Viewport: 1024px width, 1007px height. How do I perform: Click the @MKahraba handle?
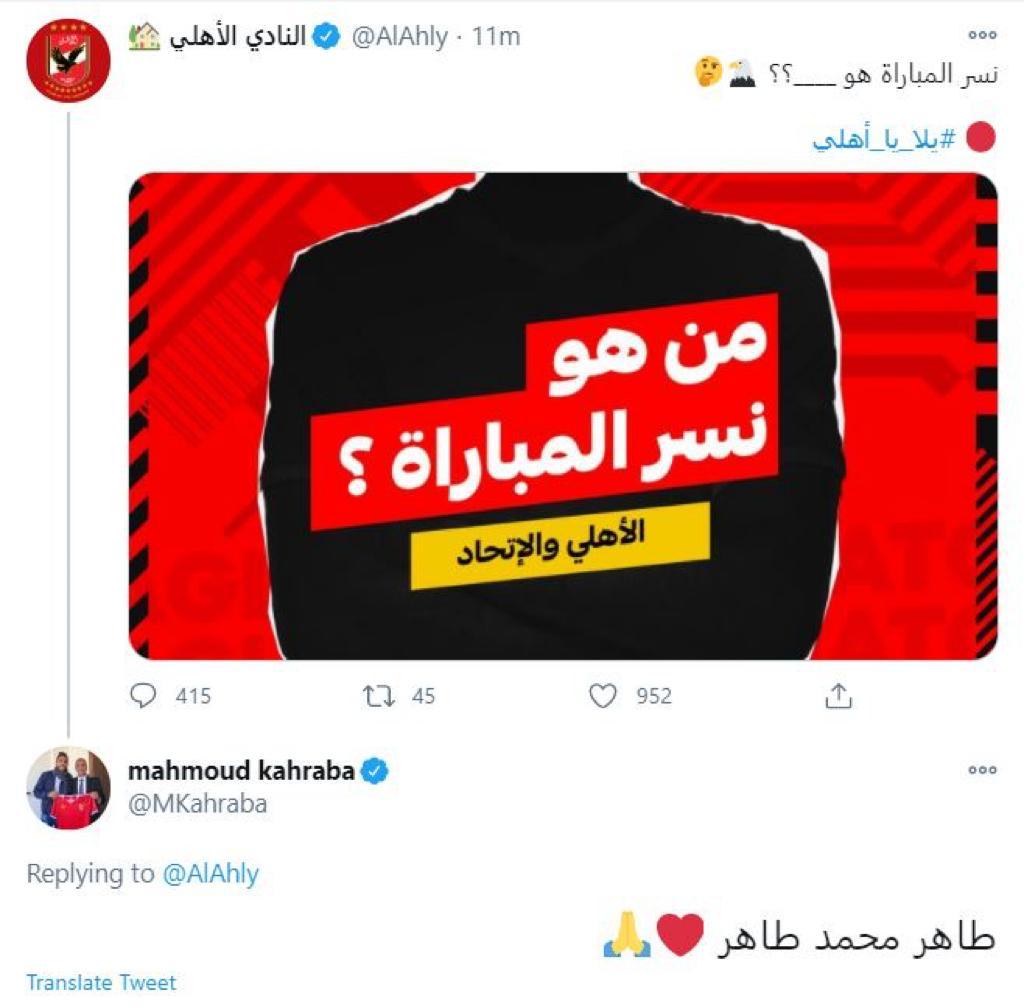click(x=197, y=804)
